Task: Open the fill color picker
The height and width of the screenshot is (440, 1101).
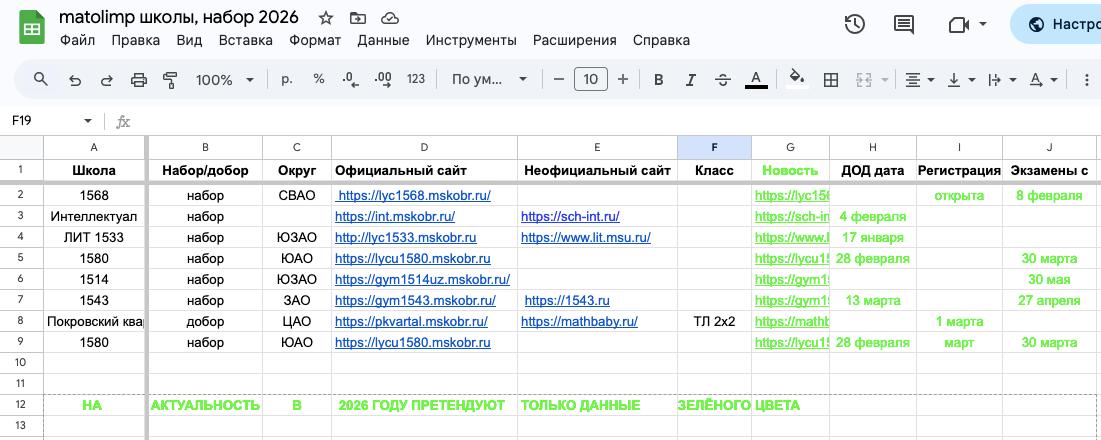Action: [797, 80]
